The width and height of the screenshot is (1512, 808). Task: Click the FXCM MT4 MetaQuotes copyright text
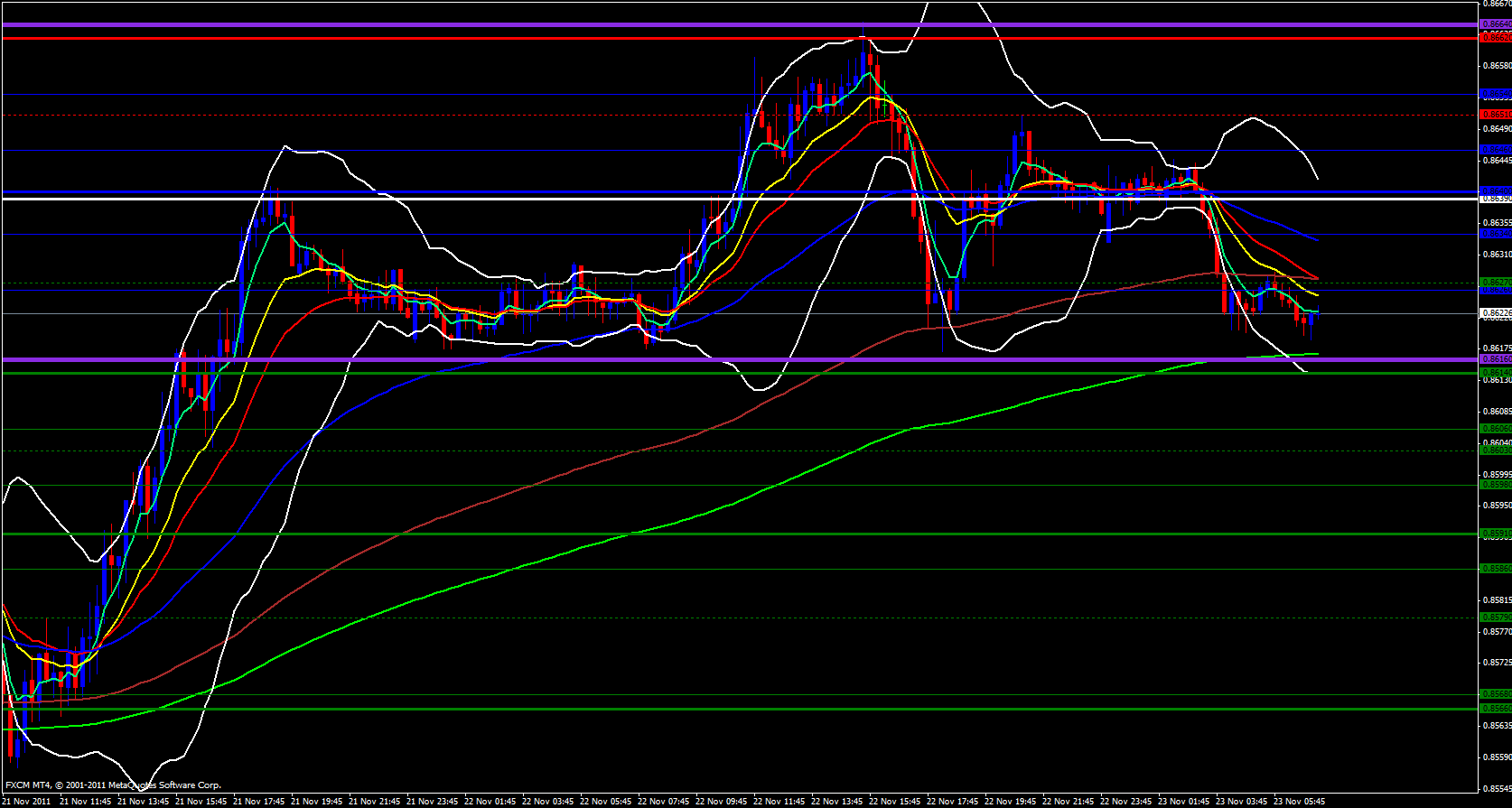click(113, 785)
